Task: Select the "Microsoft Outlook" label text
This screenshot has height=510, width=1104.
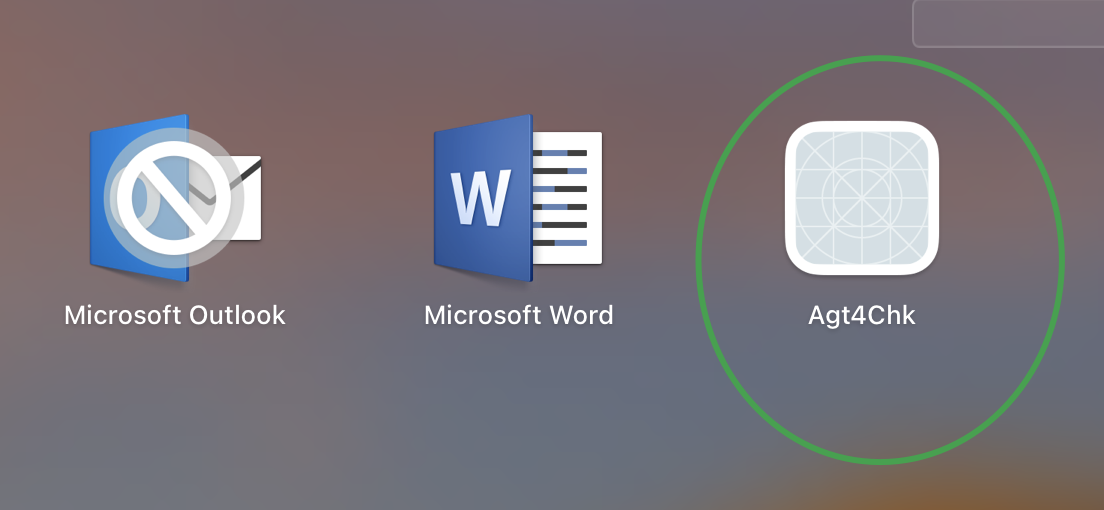Action: pyautogui.click(x=175, y=315)
